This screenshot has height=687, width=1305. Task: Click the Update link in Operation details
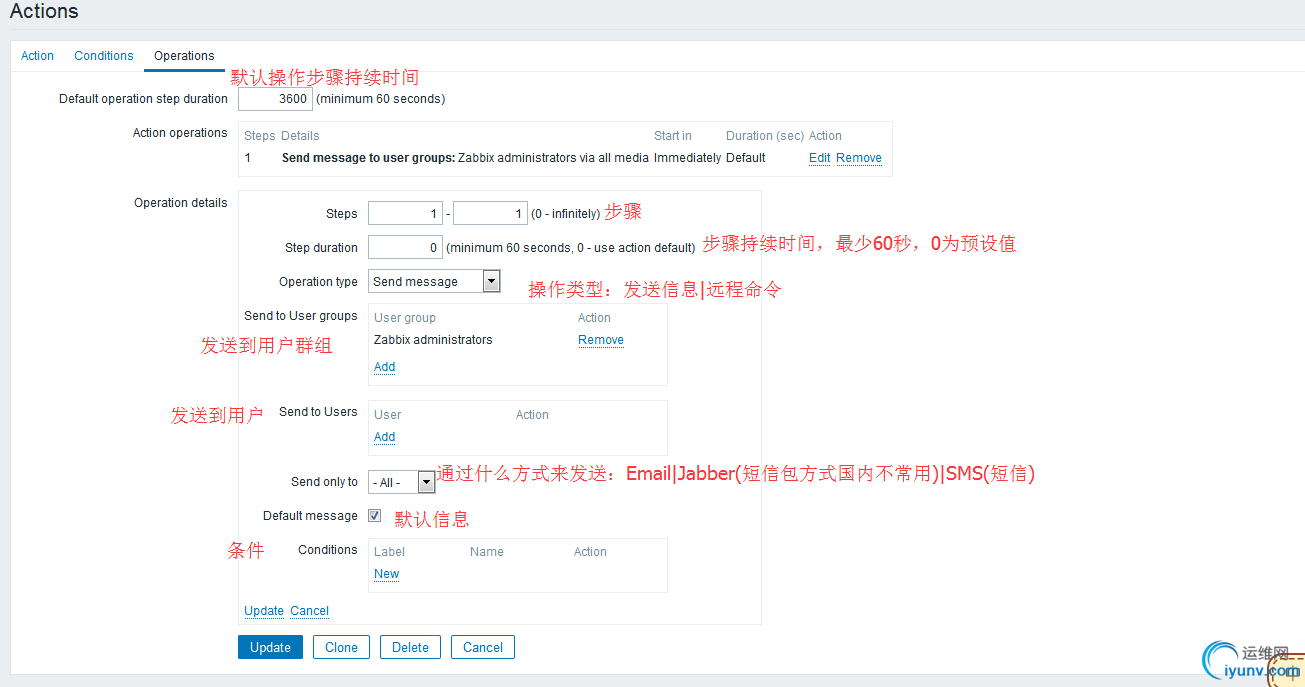coord(264,611)
